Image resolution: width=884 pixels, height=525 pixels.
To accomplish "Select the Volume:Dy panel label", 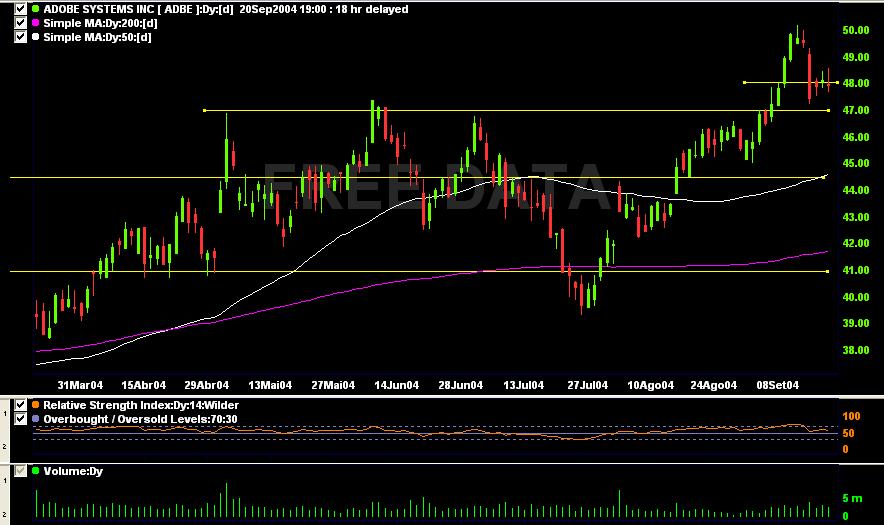I will 73,471.
